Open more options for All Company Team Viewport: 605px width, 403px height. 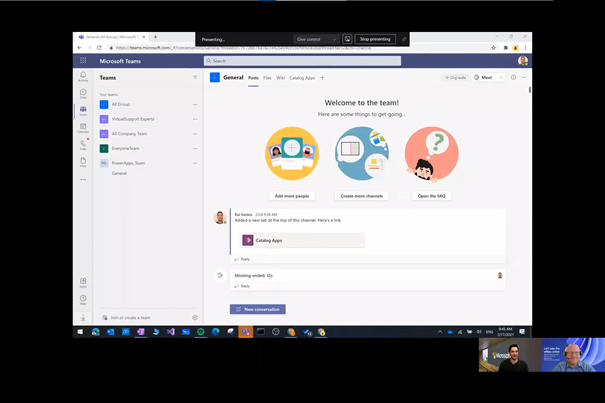pyautogui.click(x=195, y=134)
